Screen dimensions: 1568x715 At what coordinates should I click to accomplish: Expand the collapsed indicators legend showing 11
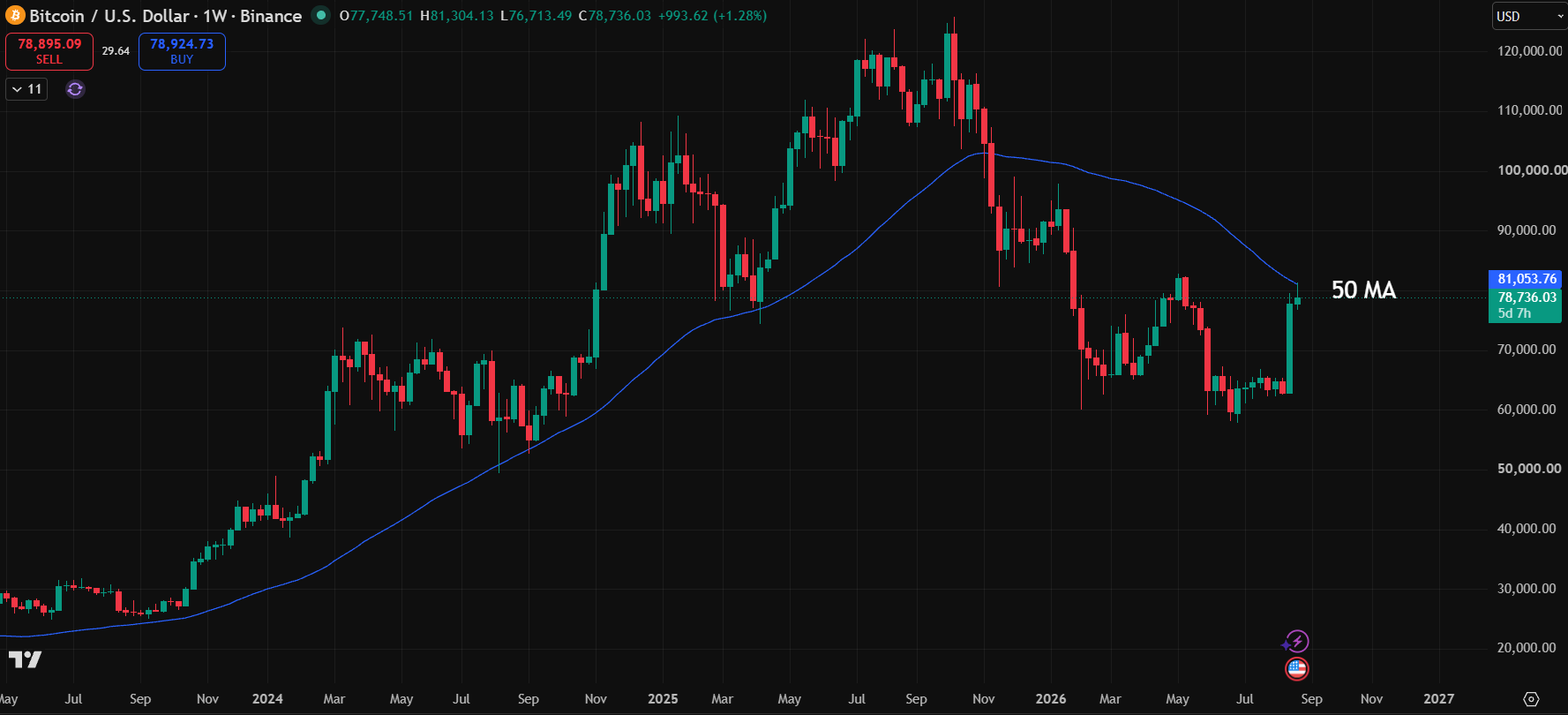pyautogui.click(x=26, y=89)
